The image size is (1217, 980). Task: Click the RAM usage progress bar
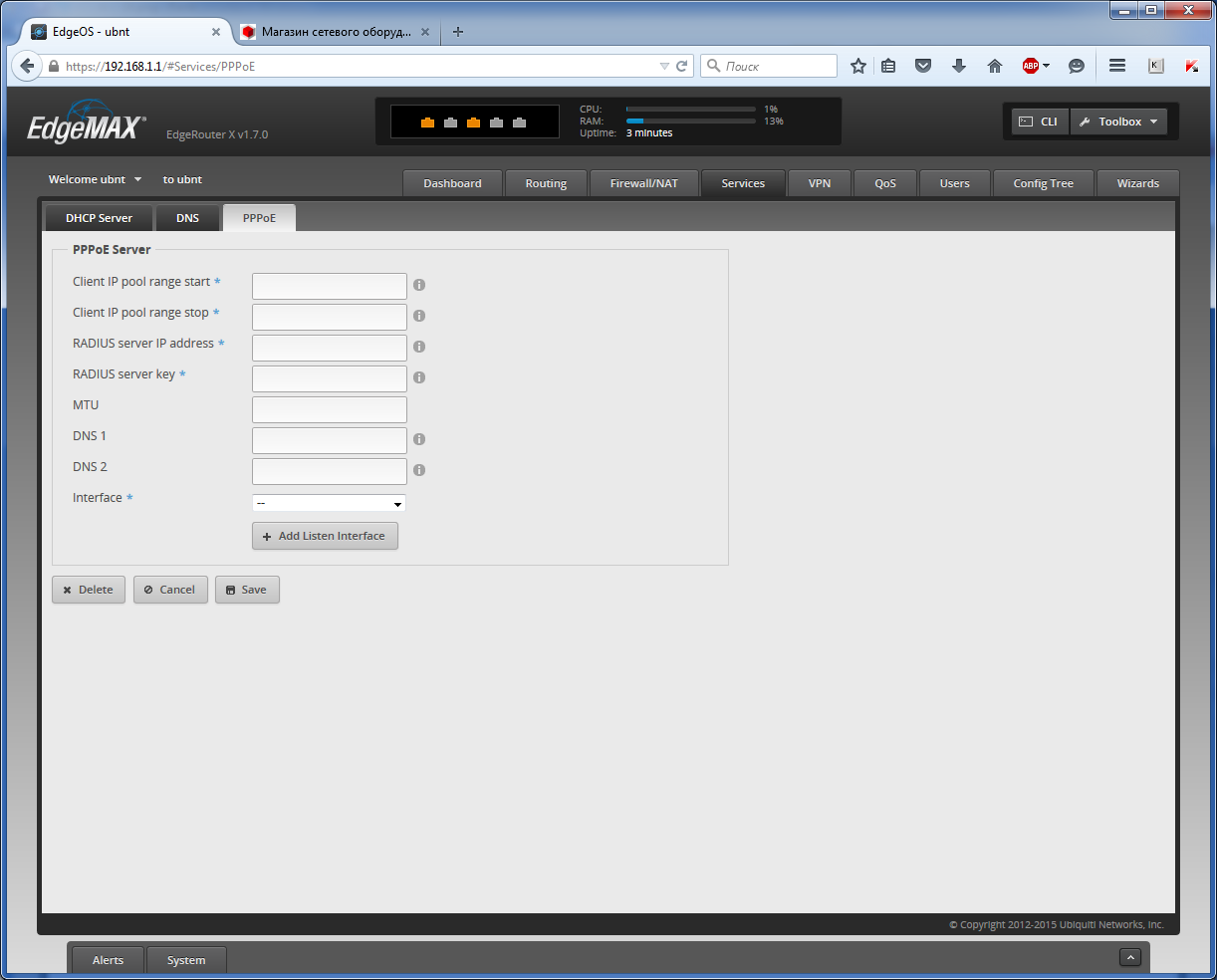point(689,121)
